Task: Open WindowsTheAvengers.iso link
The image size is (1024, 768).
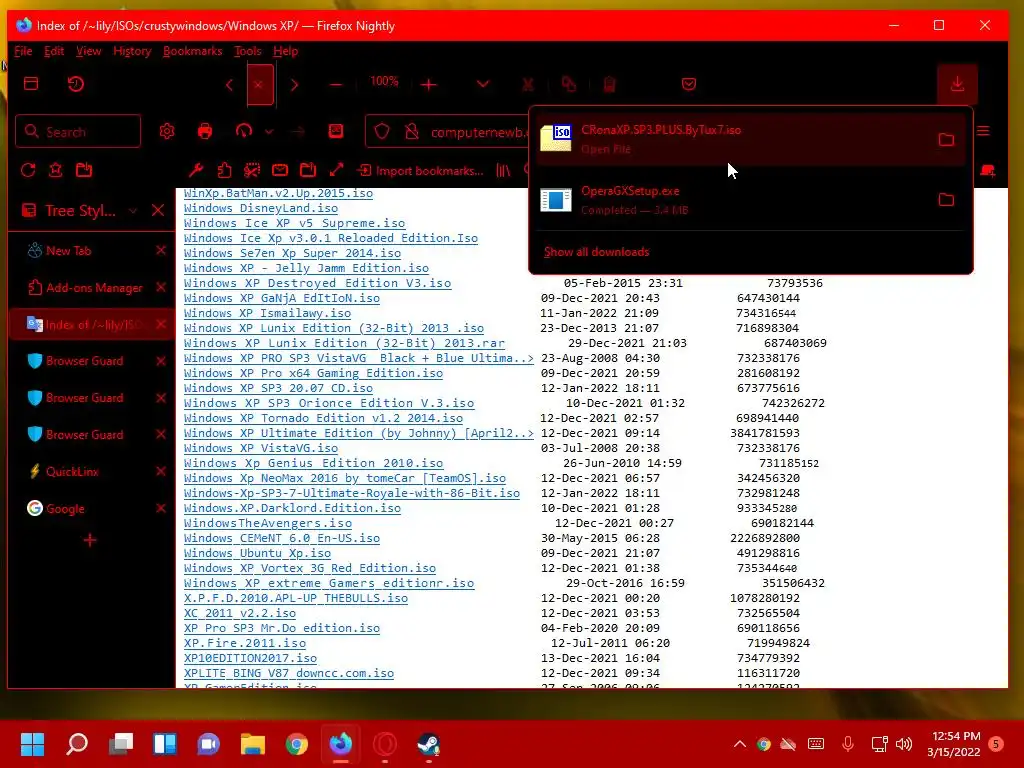Action: pos(268,523)
